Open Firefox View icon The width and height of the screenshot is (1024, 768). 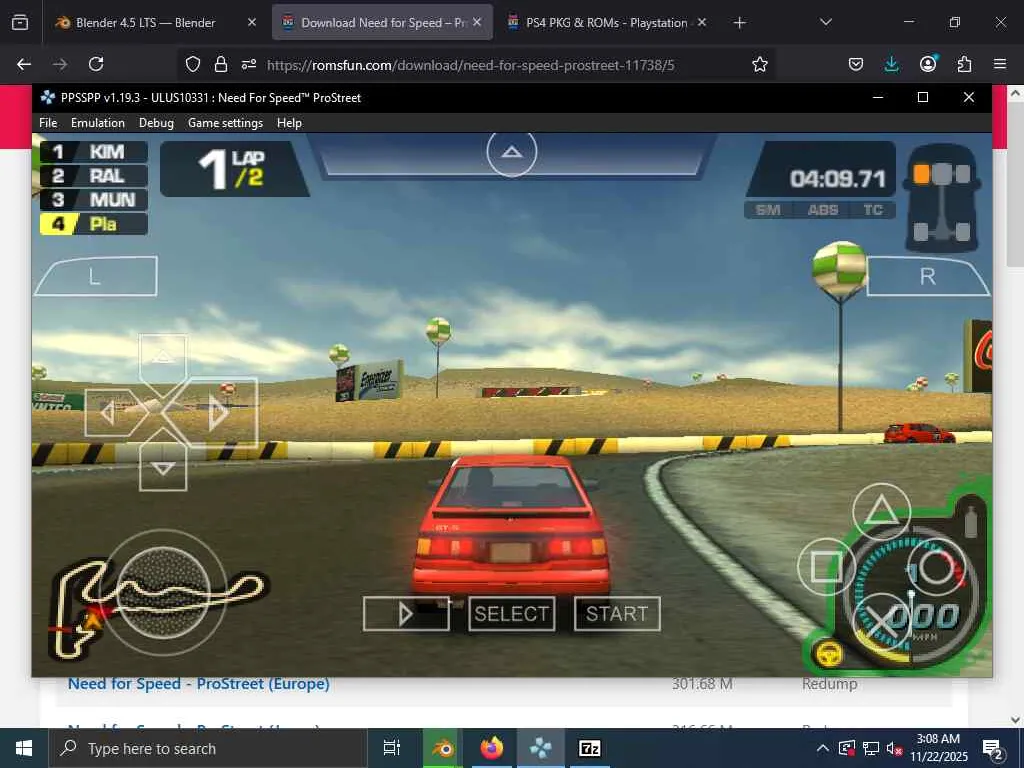click(20, 22)
